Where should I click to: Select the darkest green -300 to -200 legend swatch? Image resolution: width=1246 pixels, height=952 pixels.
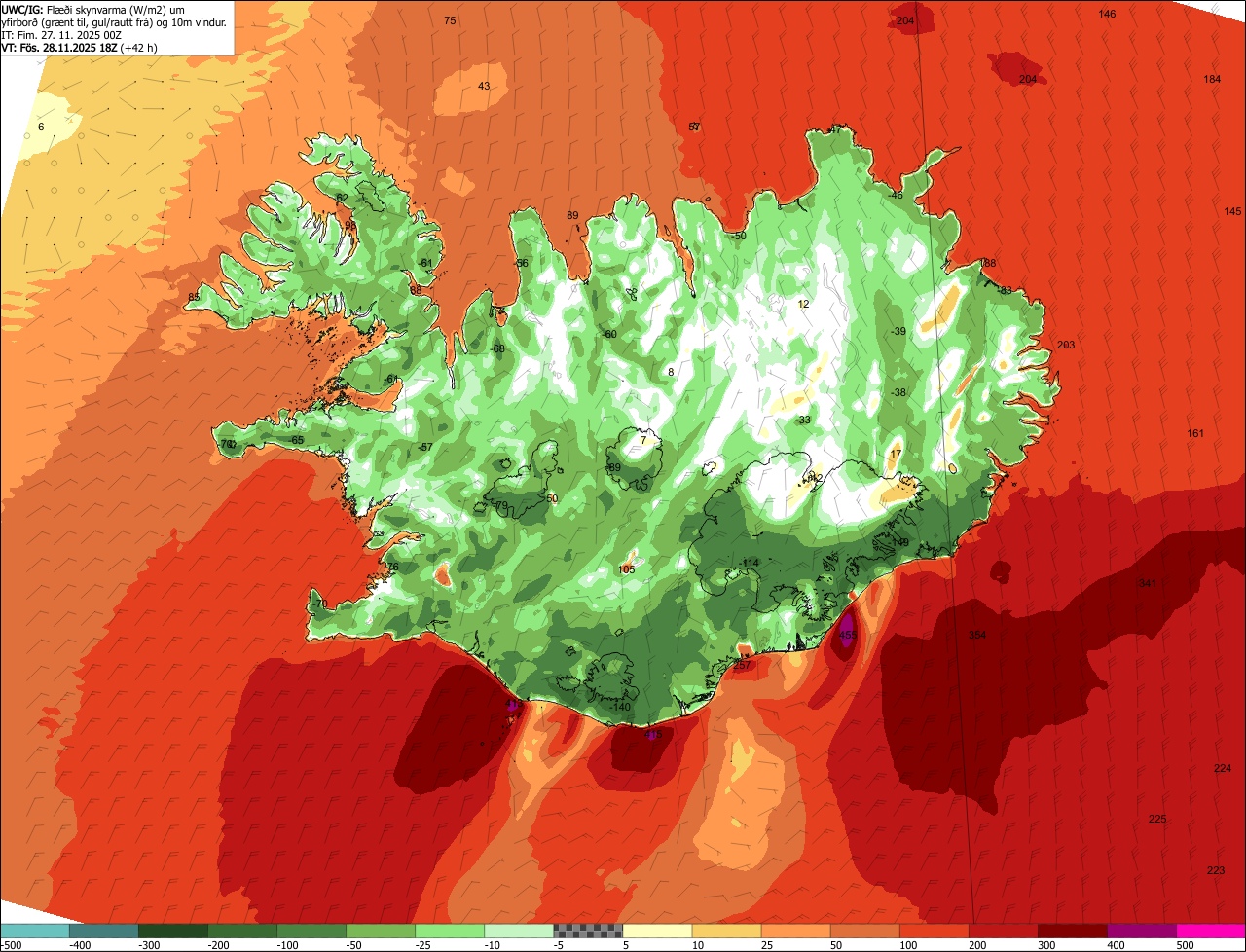point(172,931)
